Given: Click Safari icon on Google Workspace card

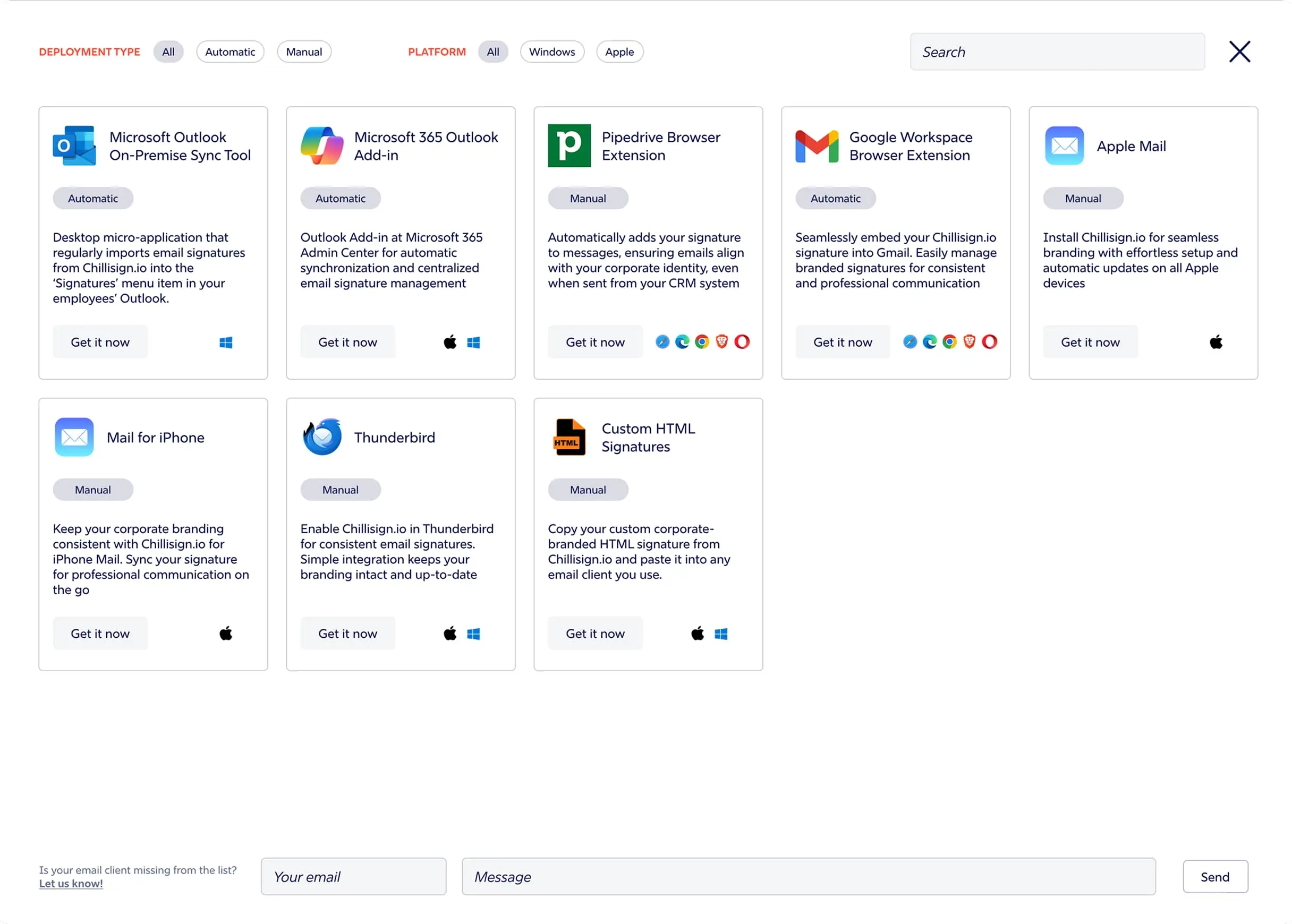Looking at the screenshot, I should point(909,341).
